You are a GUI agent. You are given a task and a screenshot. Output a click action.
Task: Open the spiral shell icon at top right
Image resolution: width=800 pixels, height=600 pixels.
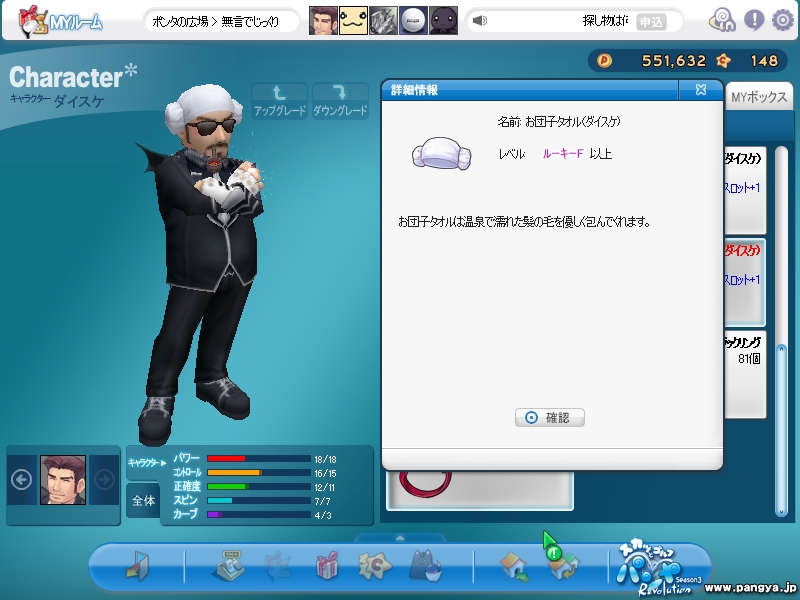click(722, 21)
